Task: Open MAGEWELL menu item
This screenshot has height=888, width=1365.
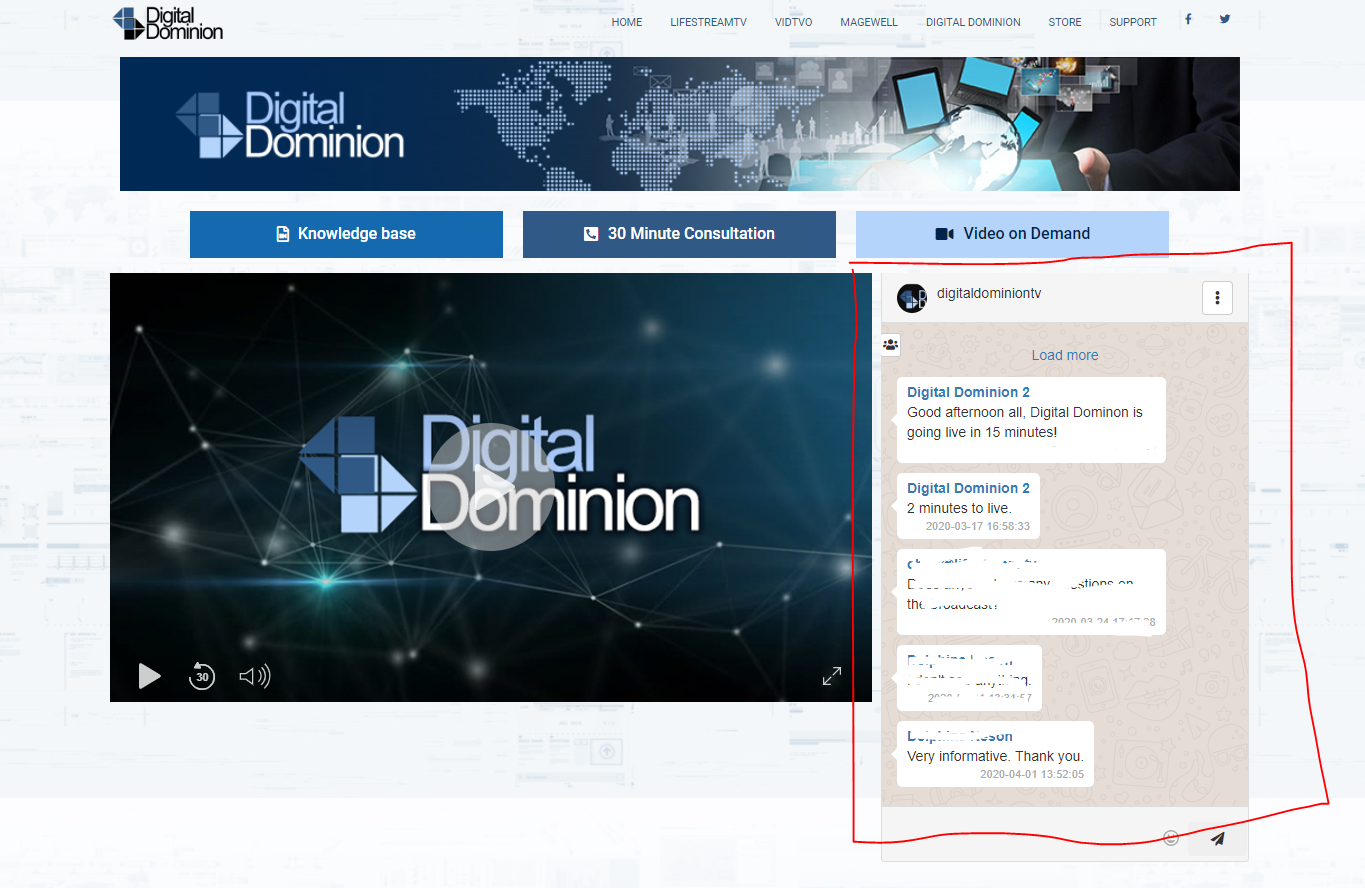Action: tap(869, 22)
